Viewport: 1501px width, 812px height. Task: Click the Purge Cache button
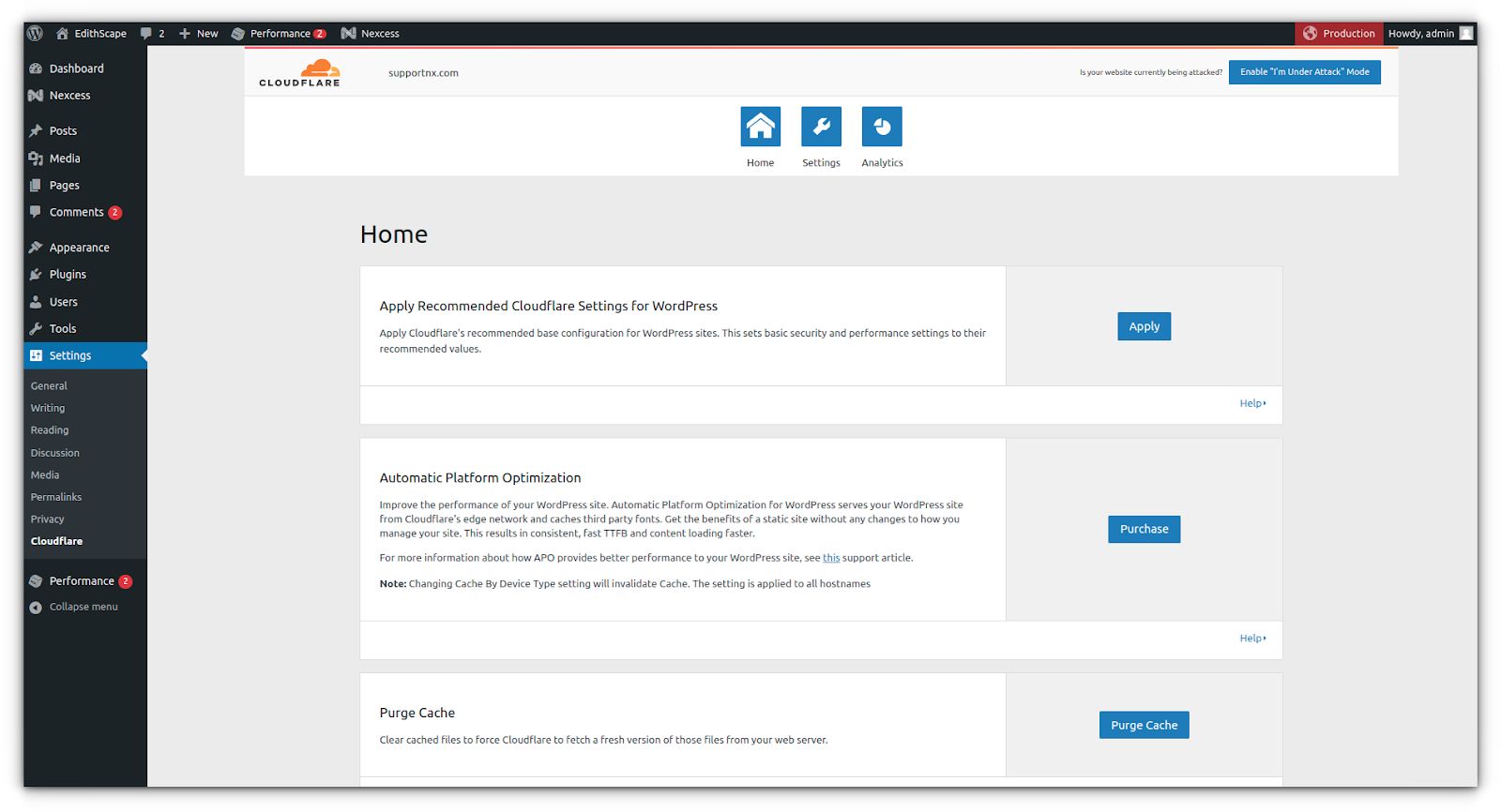point(1144,725)
